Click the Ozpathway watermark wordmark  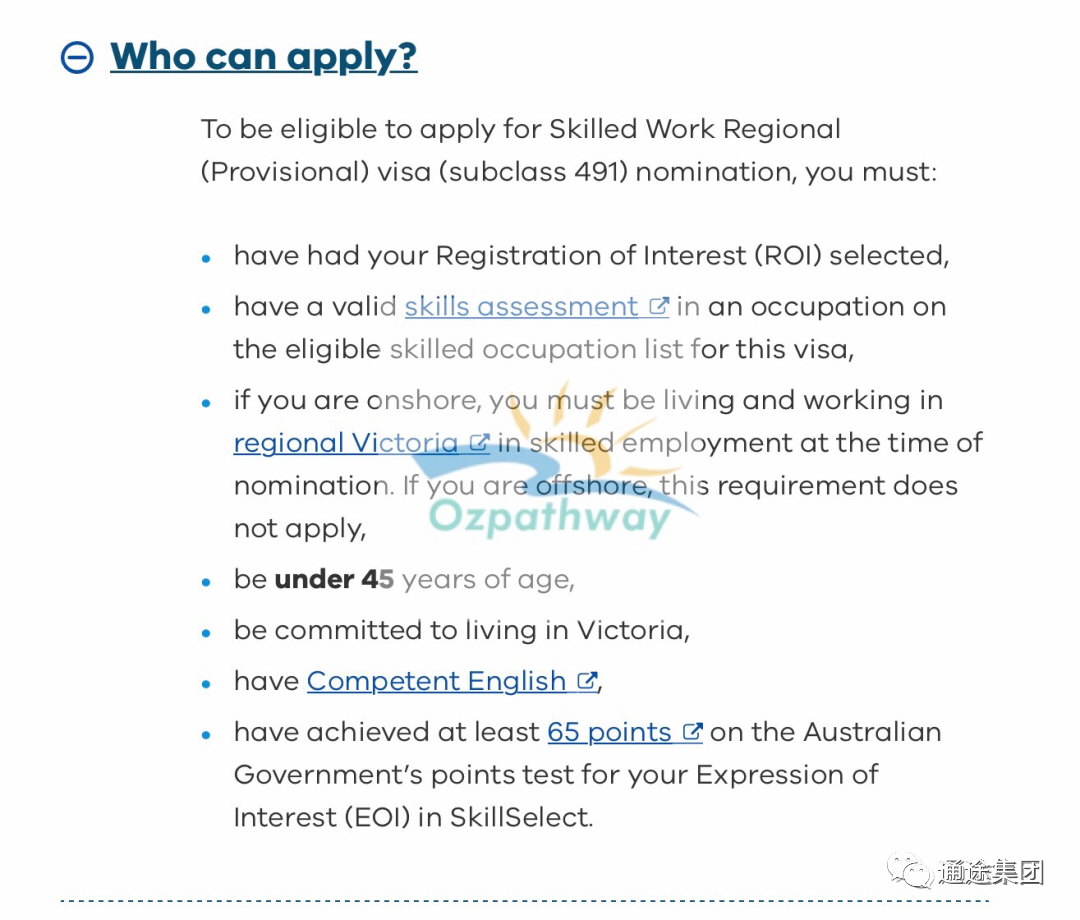550,516
